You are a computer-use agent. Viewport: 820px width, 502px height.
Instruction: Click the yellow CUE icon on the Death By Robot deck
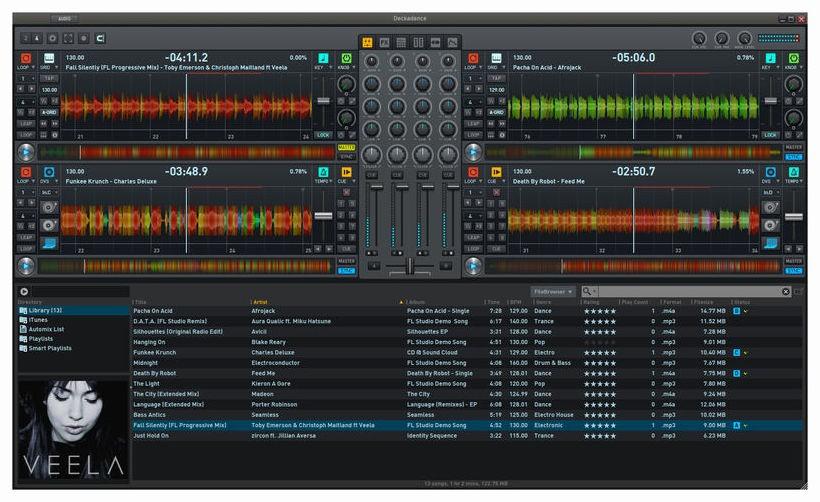(x=496, y=172)
